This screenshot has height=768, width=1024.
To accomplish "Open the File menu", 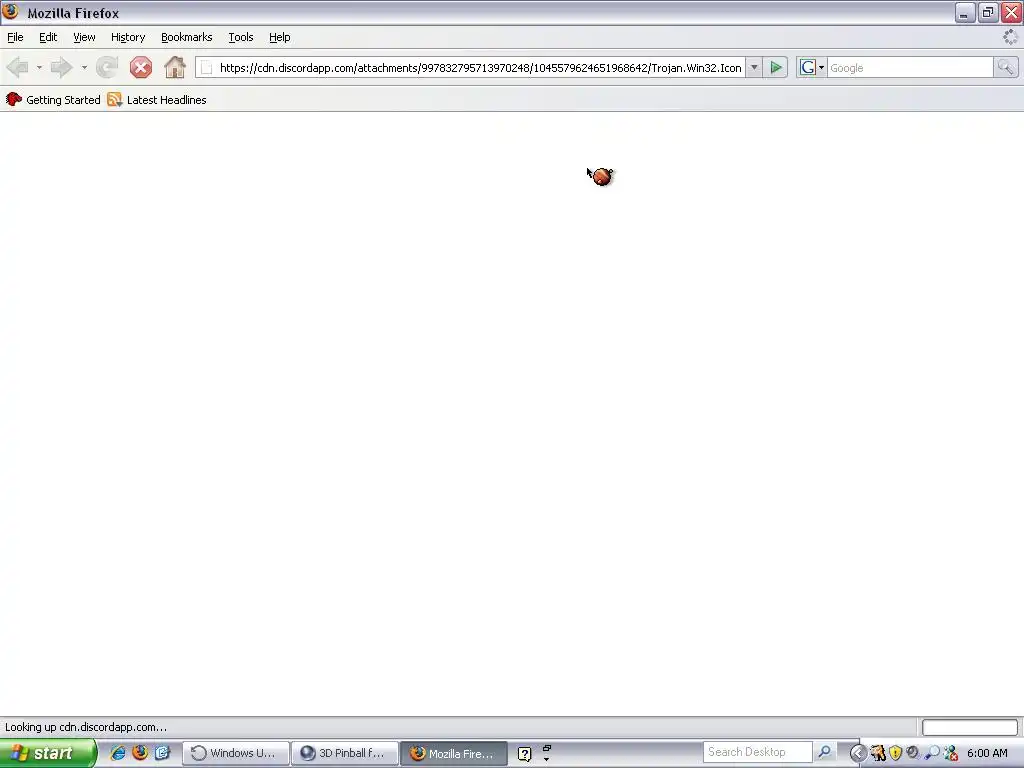I will (15, 37).
